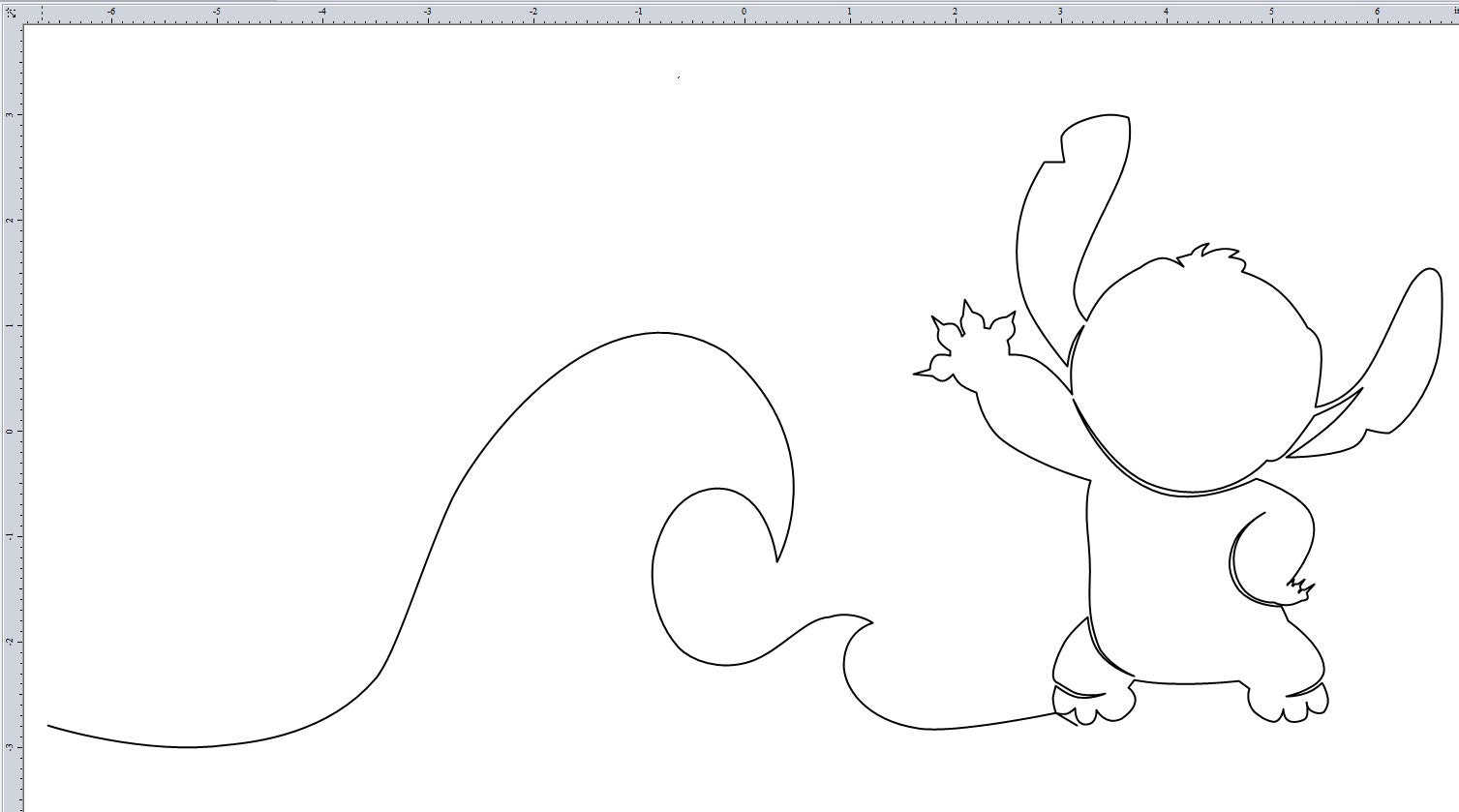
Task: Click the hair tuft on the head
Action: [x=1210, y=256]
